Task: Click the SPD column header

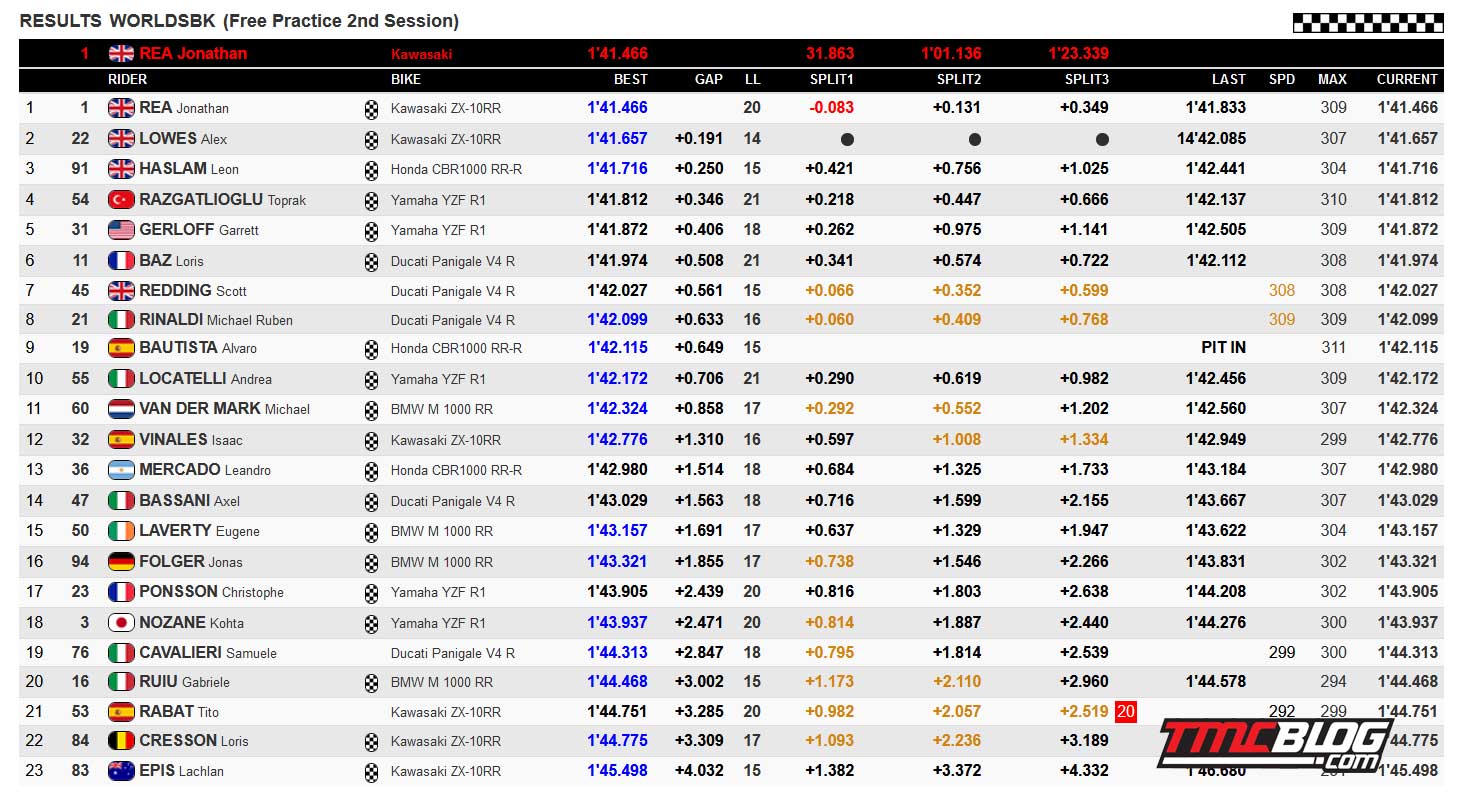Action: point(1282,79)
